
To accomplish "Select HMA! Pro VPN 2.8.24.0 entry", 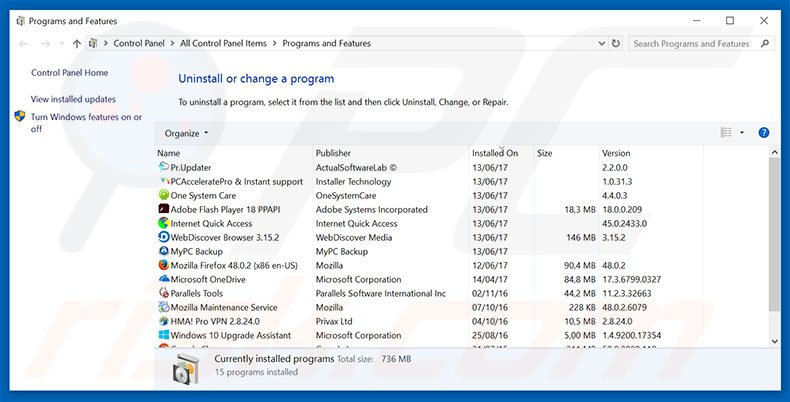I will click(x=215, y=321).
